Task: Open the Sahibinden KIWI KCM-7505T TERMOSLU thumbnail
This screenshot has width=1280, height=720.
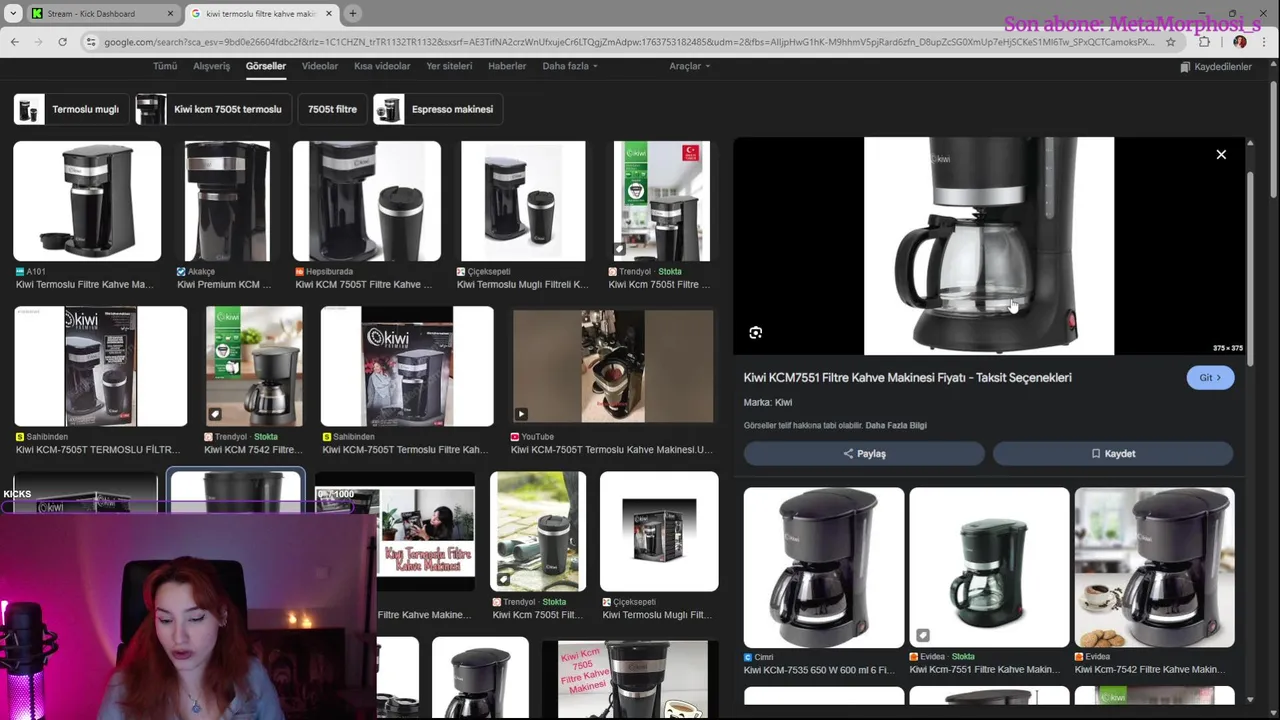Action: pos(100,366)
